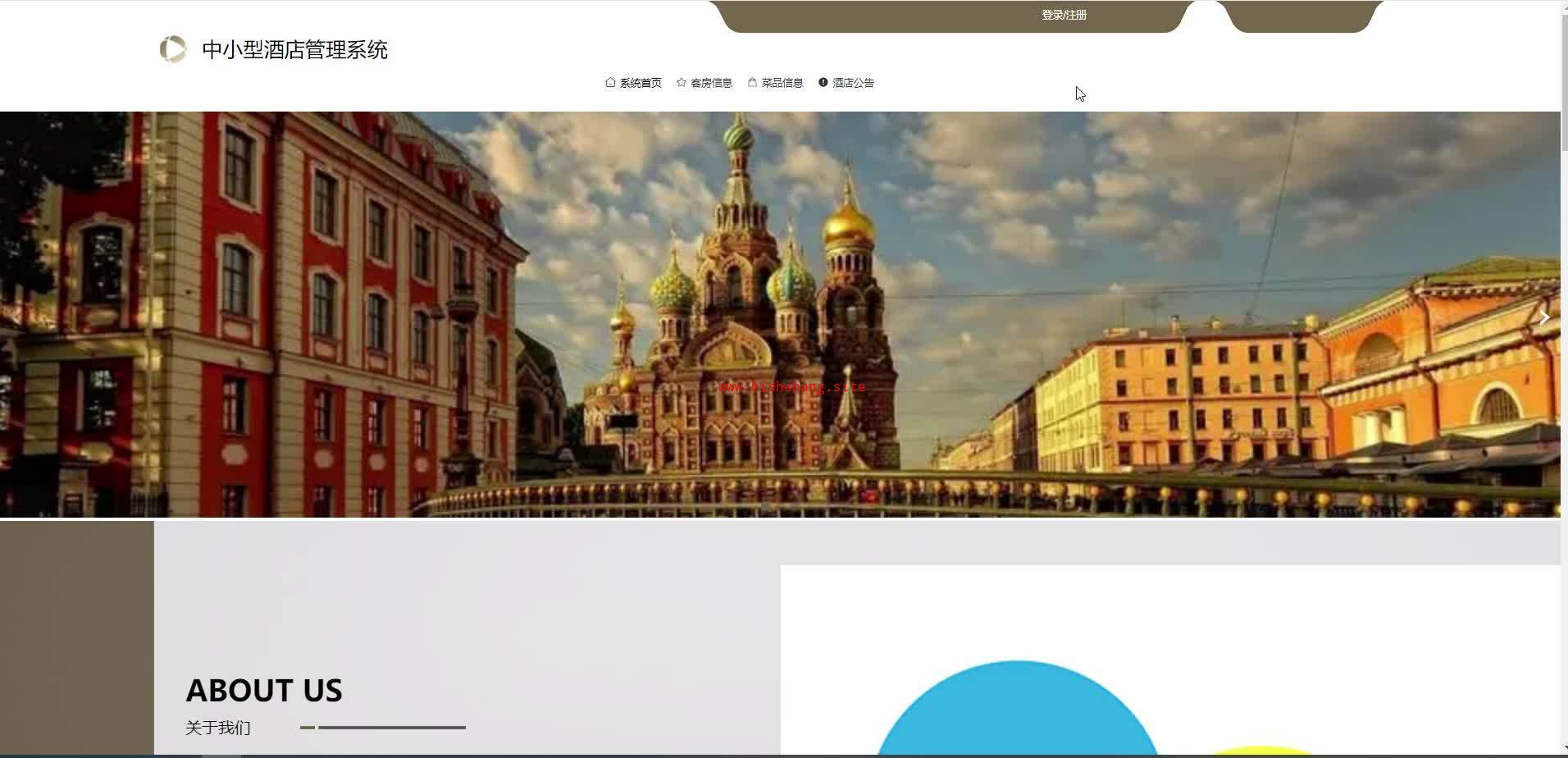Click the 关于我们 subtitle text
Viewport: 1568px width, 758px height.
[218, 728]
